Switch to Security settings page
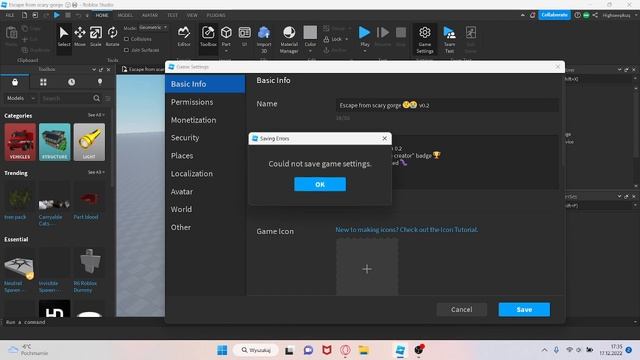The width and height of the screenshot is (640, 360). 205,138
